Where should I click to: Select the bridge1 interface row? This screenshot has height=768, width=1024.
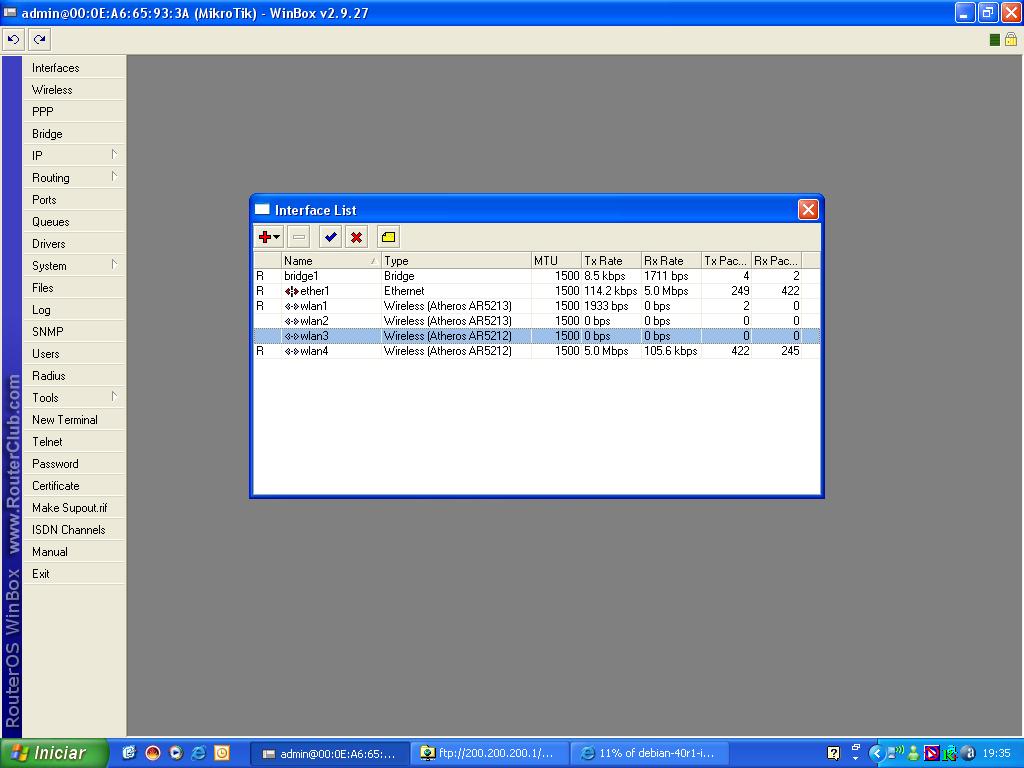pos(536,276)
